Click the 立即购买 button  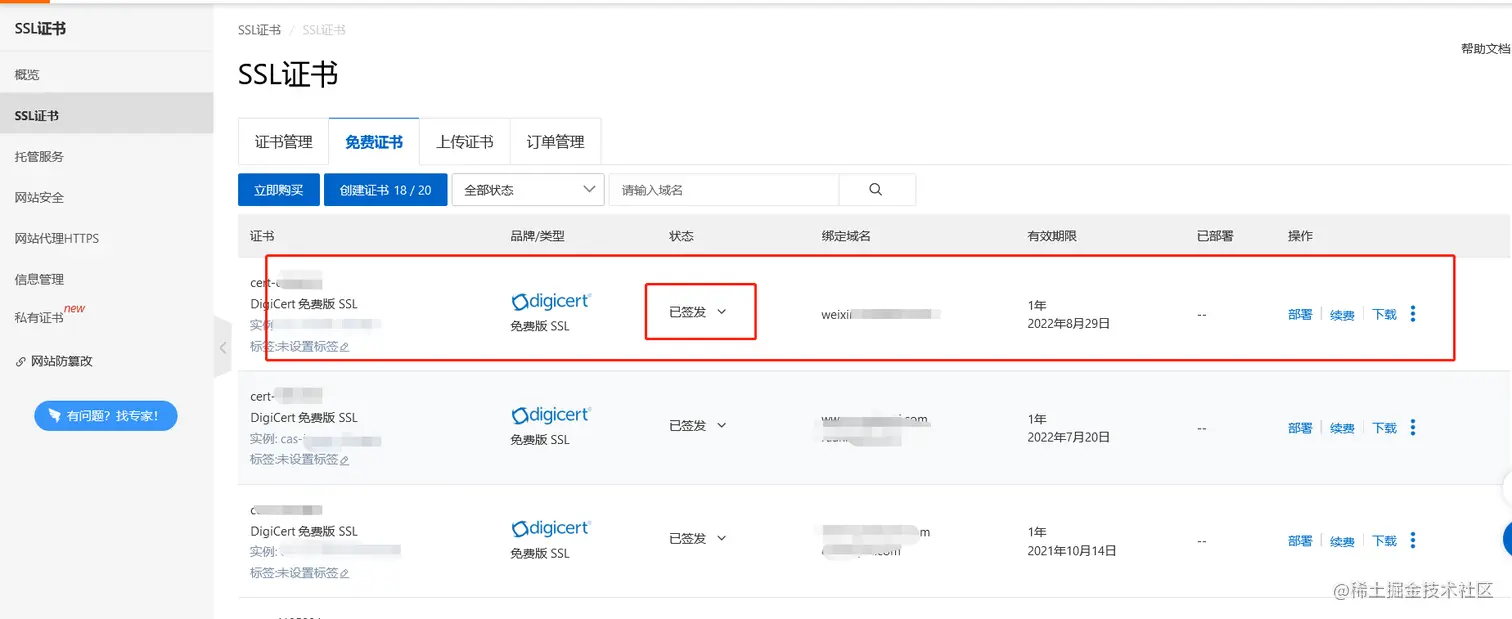tap(279, 190)
